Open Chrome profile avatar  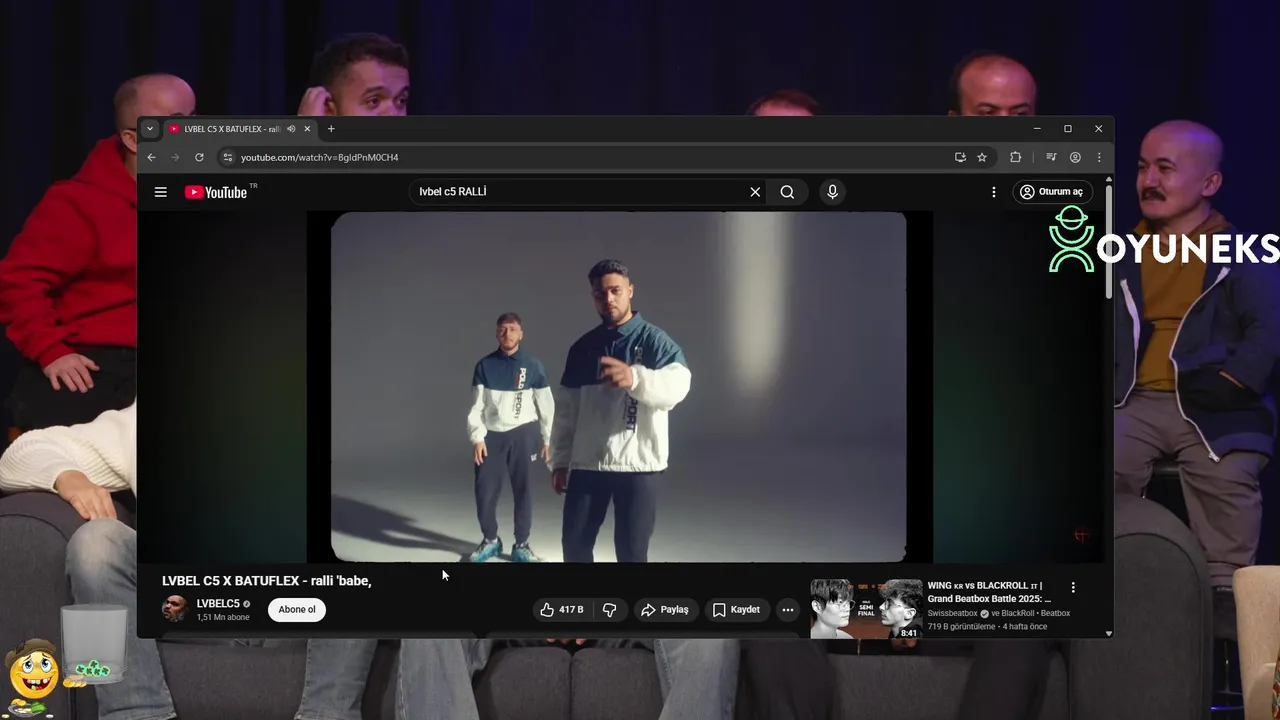[x=1075, y=157]
